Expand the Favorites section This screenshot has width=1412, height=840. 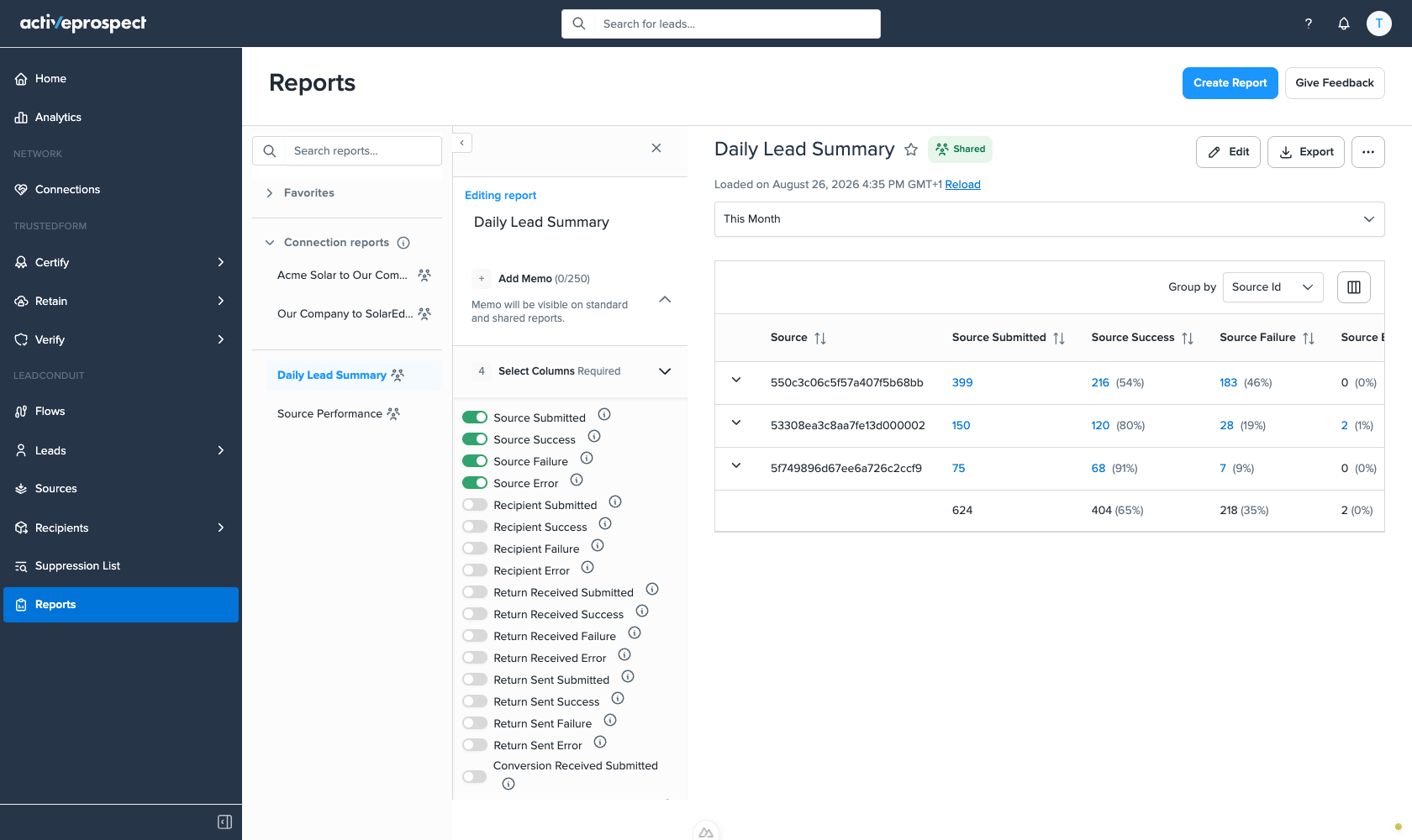(x=270, y=193)
